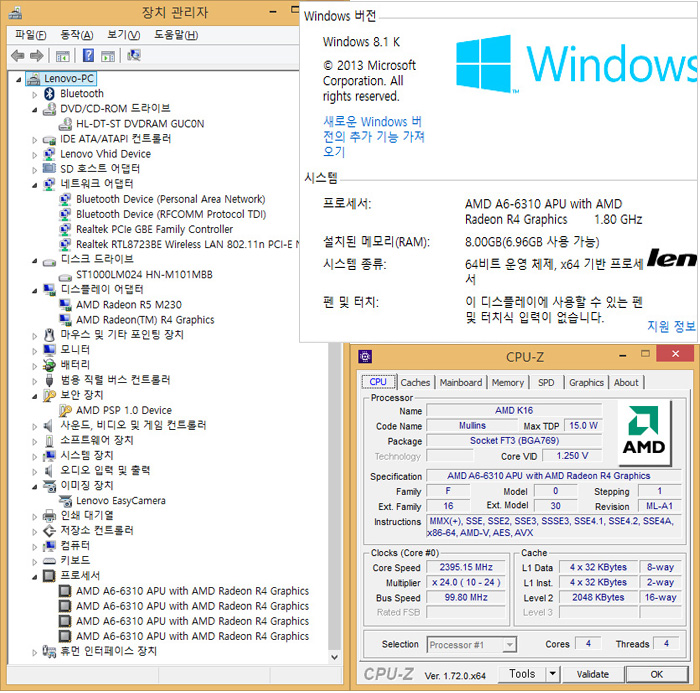Switch to the Mainboard tab in CPU-Z
The image size is (700, 693).
click(x=461, y=383)
